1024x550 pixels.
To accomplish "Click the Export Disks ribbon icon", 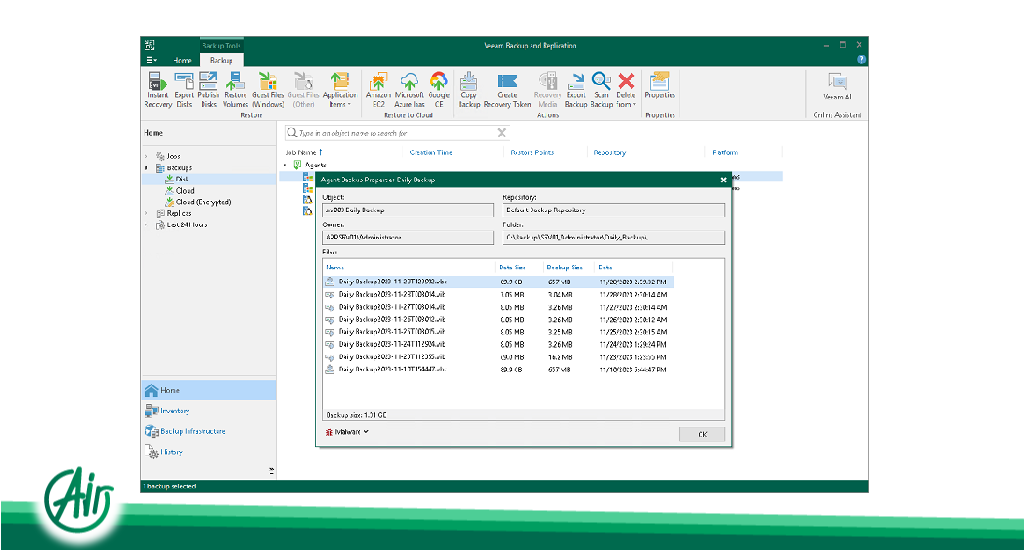I will (184, 89).
